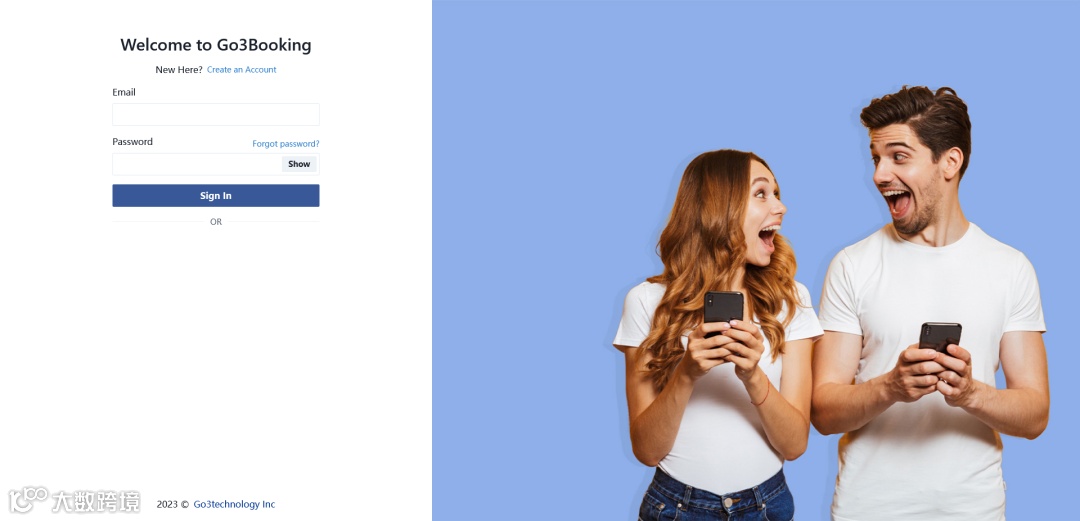
Task: Toggle Show password visibility
Action: [x=299, y=164]
